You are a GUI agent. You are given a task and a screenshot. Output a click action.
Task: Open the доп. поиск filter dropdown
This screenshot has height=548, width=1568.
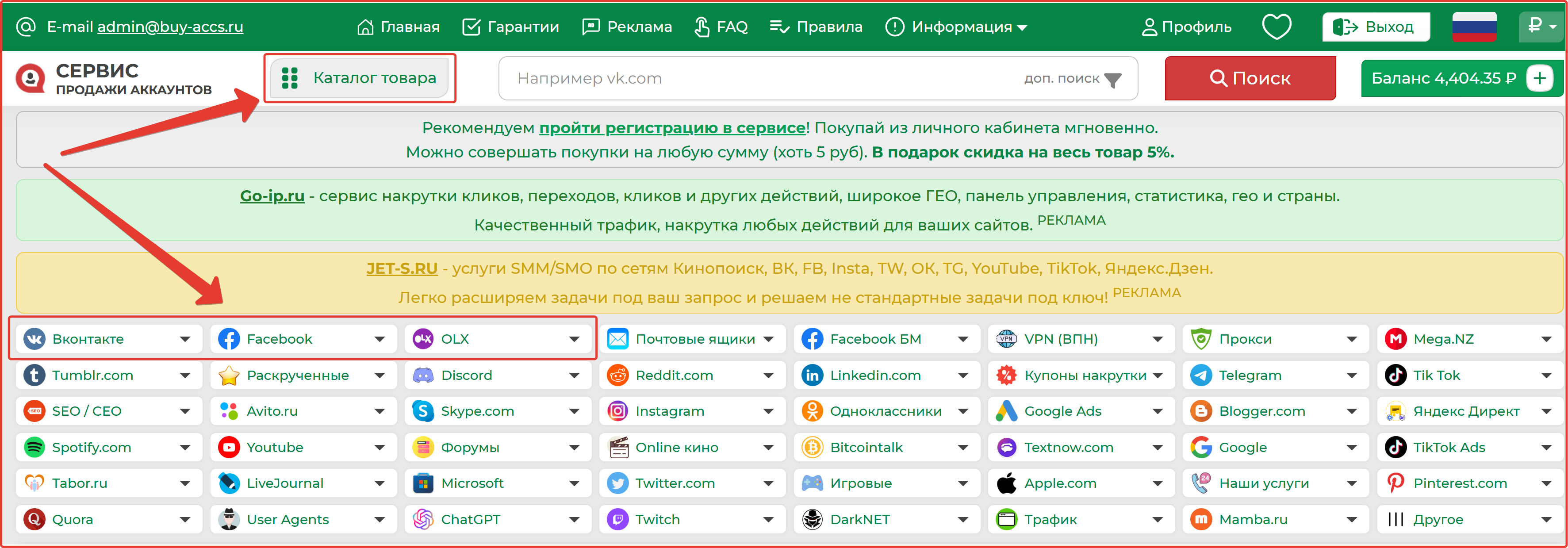point(1073,79)
